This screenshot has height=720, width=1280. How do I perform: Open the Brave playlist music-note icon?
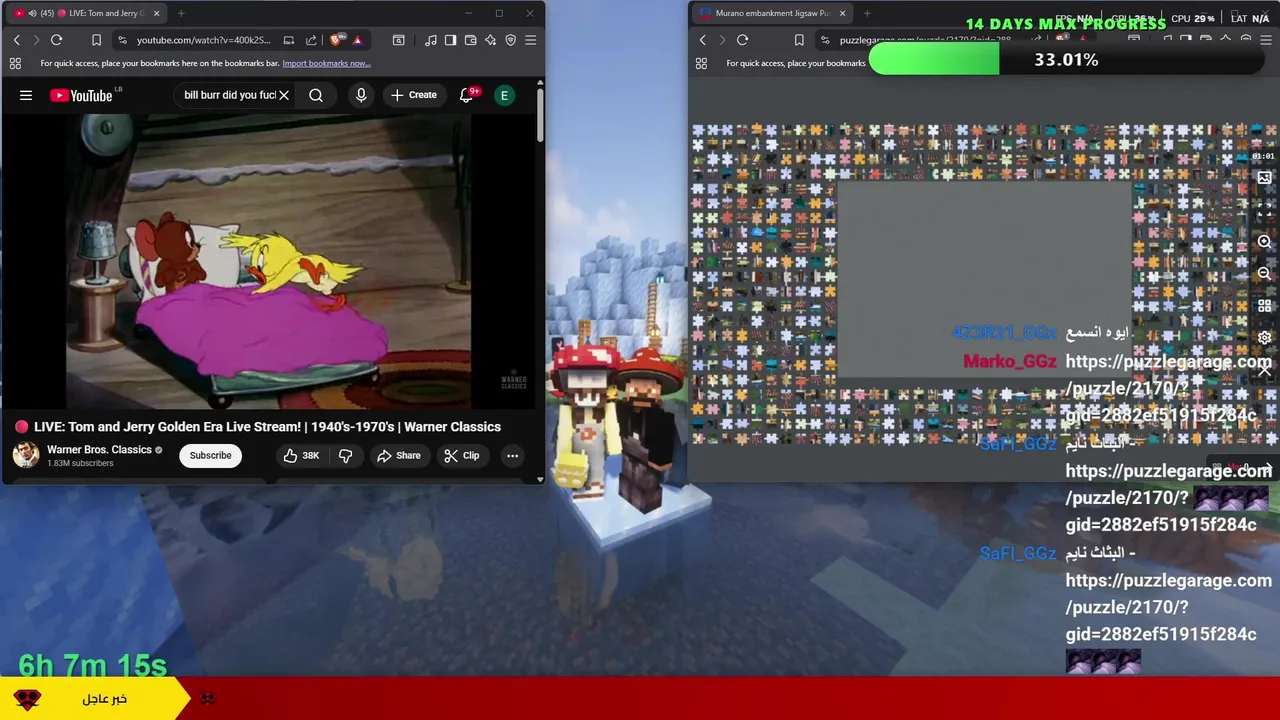[x=430, y=40]
